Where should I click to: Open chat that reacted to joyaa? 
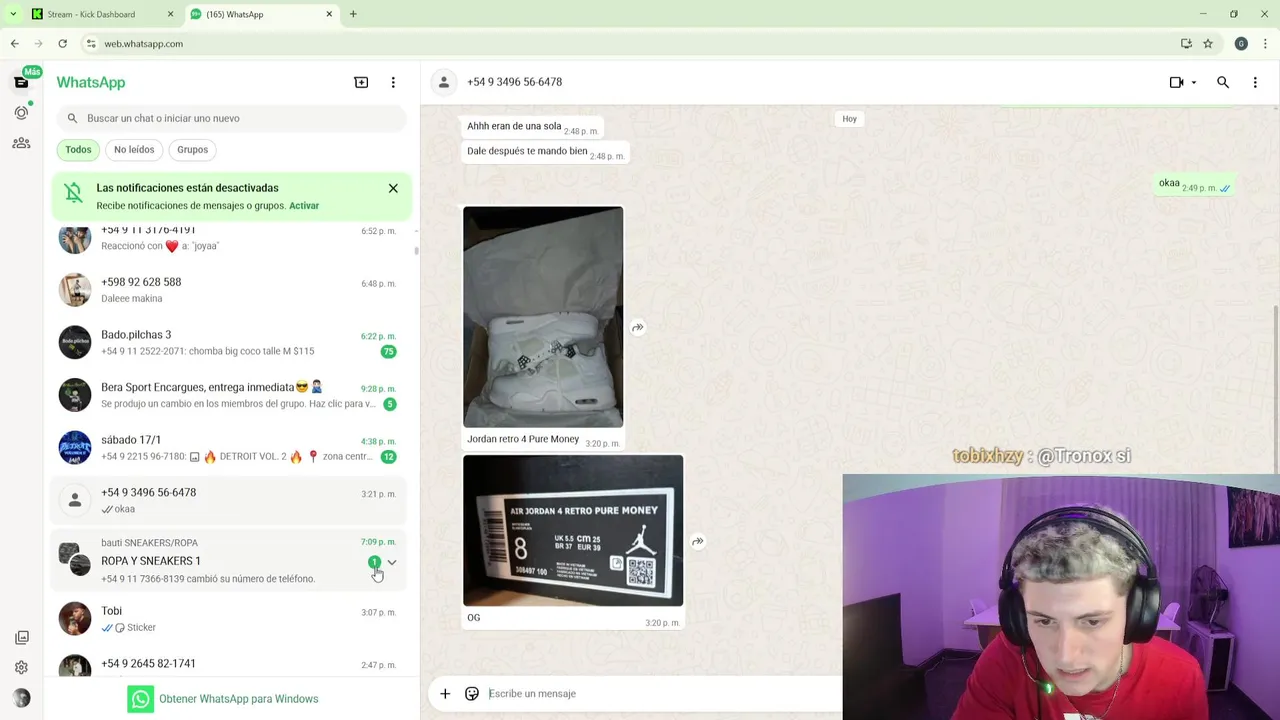tap(231, 240)
